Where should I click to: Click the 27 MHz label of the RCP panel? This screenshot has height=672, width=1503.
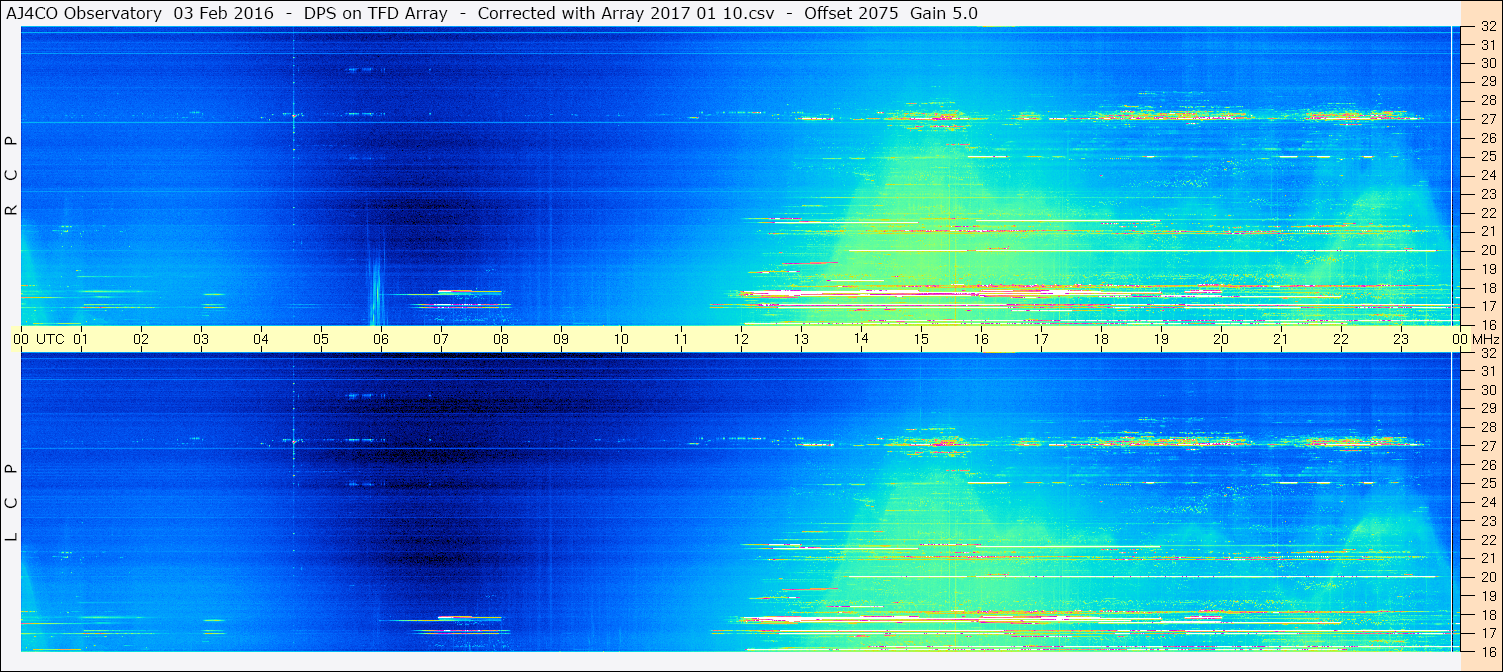pos(1487,119)
